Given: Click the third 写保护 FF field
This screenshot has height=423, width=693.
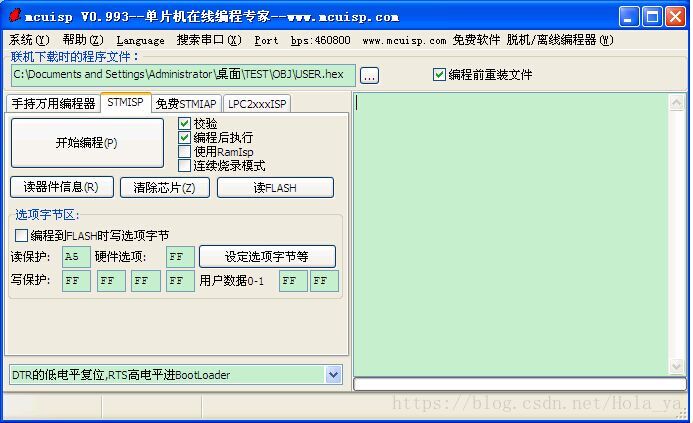Looking at the screenshot, I should coord(145,281).
